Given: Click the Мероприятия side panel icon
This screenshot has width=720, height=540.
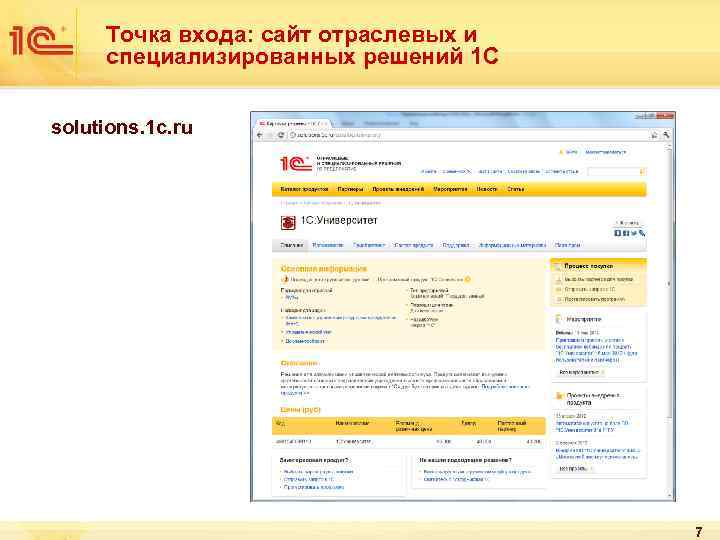Looking at the screenshot, I should pyautogui.click(x=559, y=319).
